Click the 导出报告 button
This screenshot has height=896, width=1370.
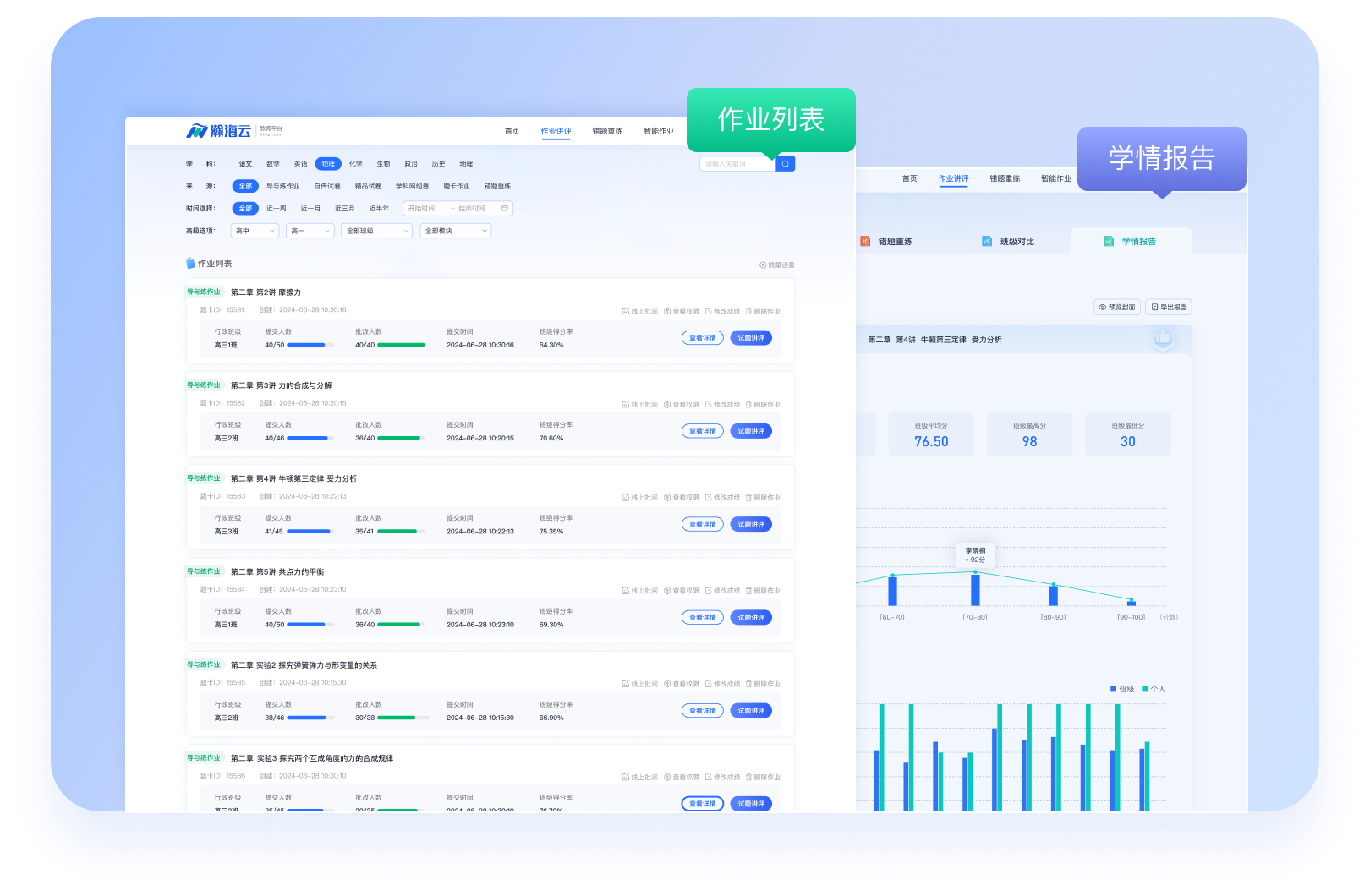[1169, 307]
